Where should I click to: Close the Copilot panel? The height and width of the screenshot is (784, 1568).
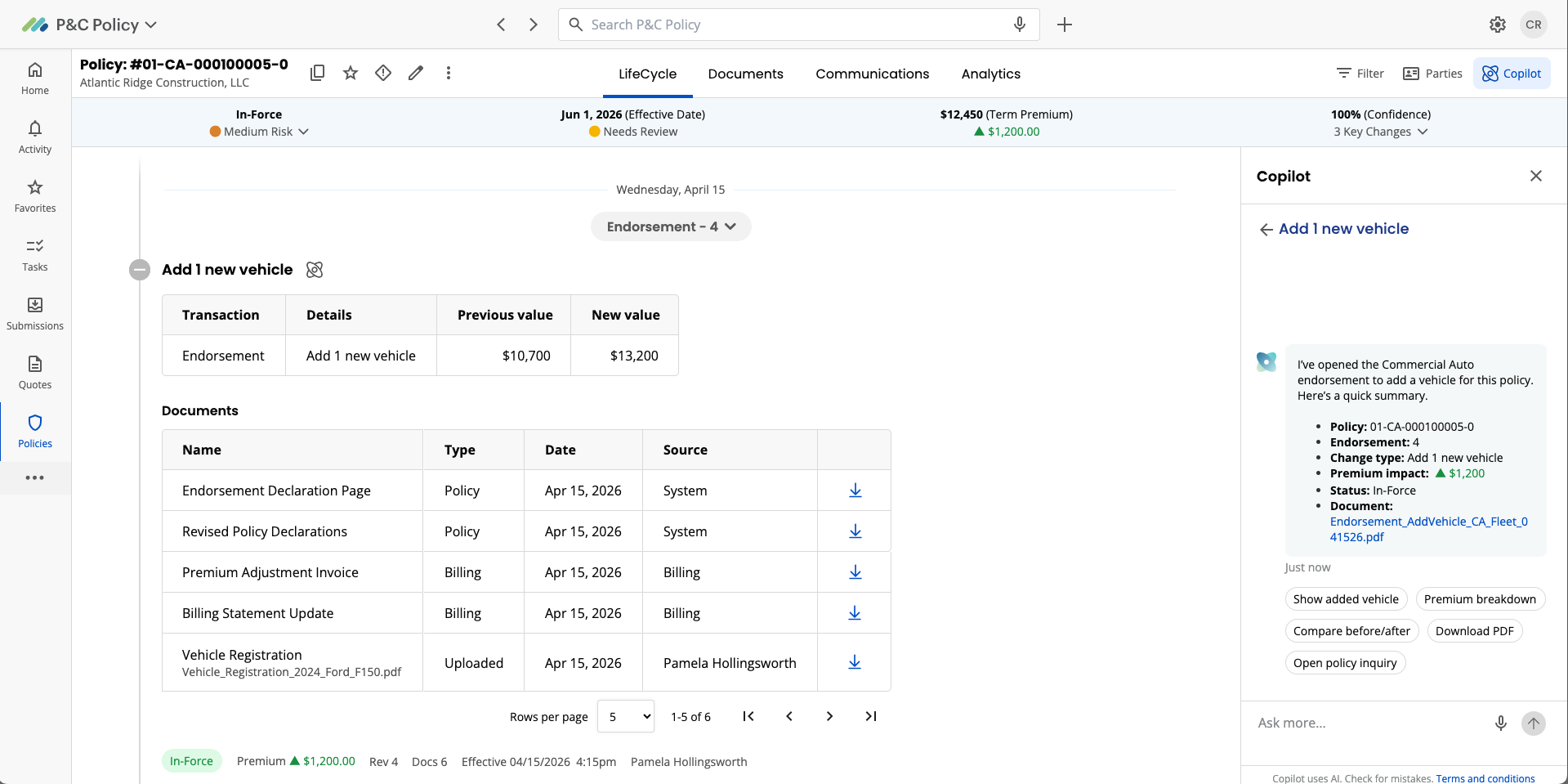click(x=1536, y=176)
